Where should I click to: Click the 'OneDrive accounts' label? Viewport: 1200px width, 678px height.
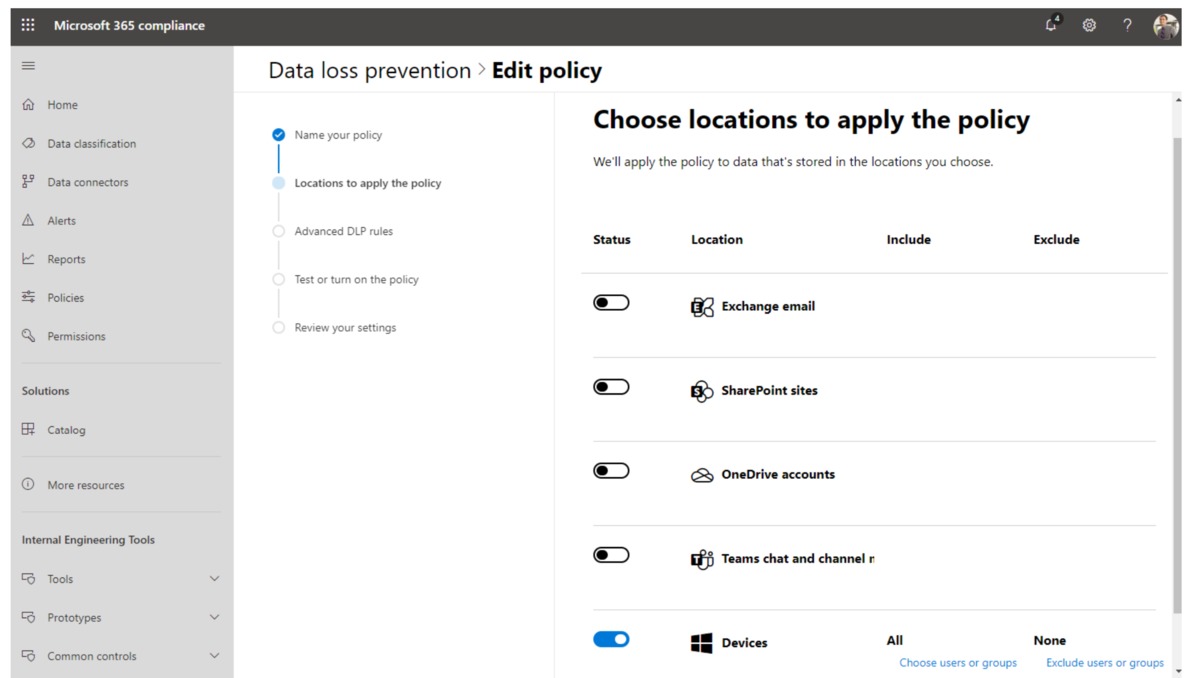[778, 475]
